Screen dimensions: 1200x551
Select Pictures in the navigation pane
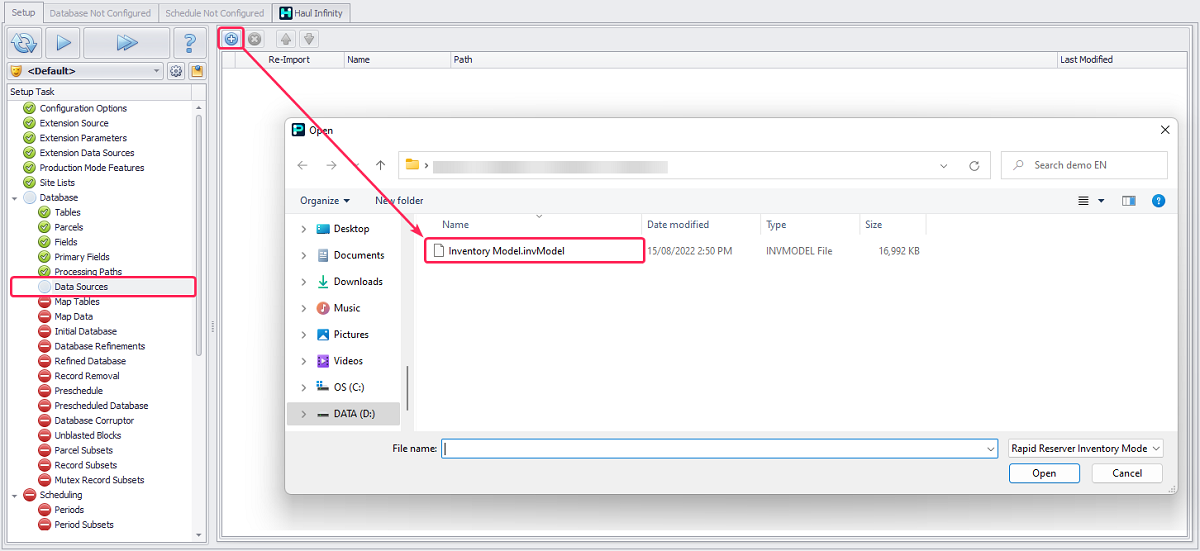click(x=351, y=335)
